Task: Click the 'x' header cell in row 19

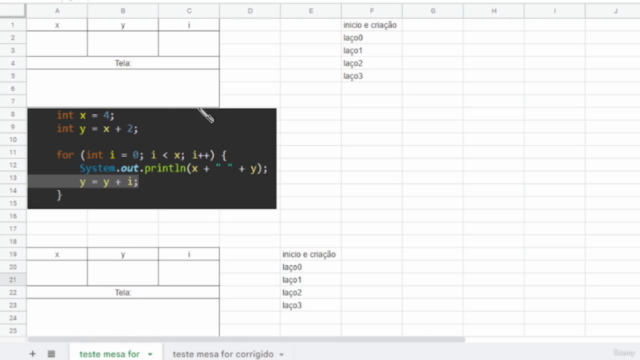Action: pos(57,254)
